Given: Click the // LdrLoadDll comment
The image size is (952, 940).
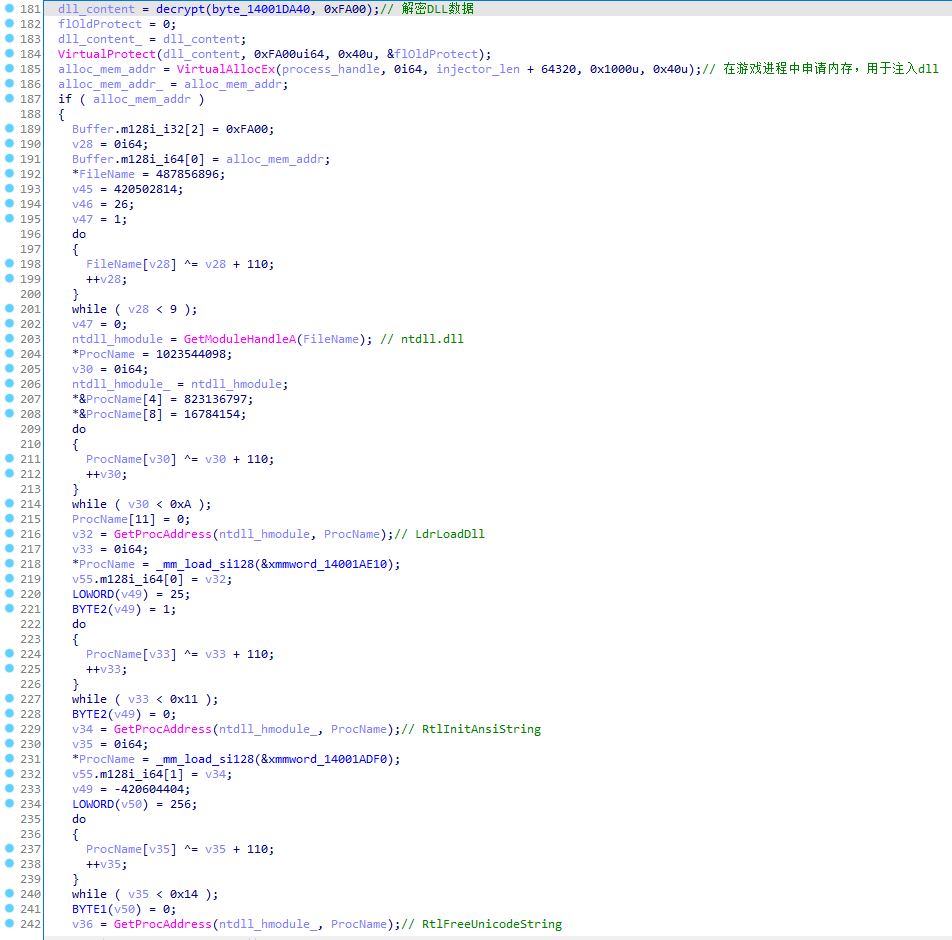Looking at the screenshot, I should [440, 534].
